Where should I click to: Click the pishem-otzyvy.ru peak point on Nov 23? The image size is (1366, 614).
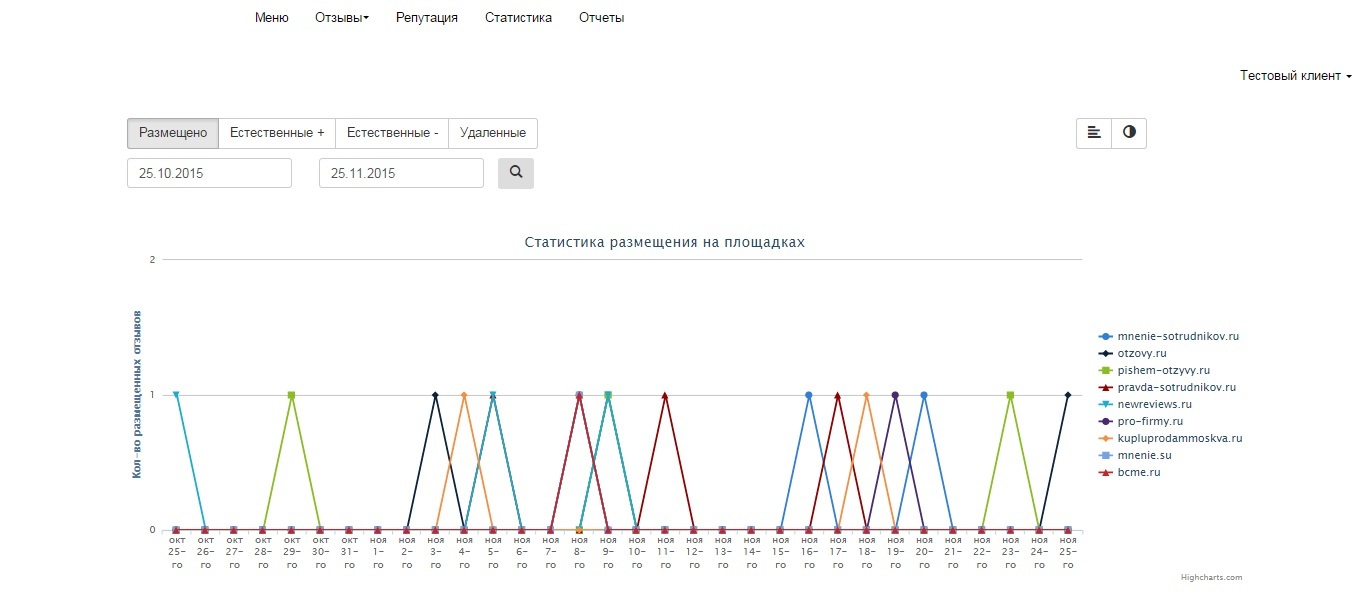click(1010, 395)
